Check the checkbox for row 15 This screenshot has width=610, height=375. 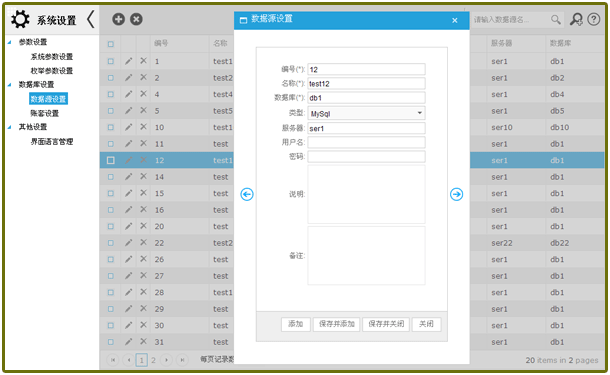111,193
